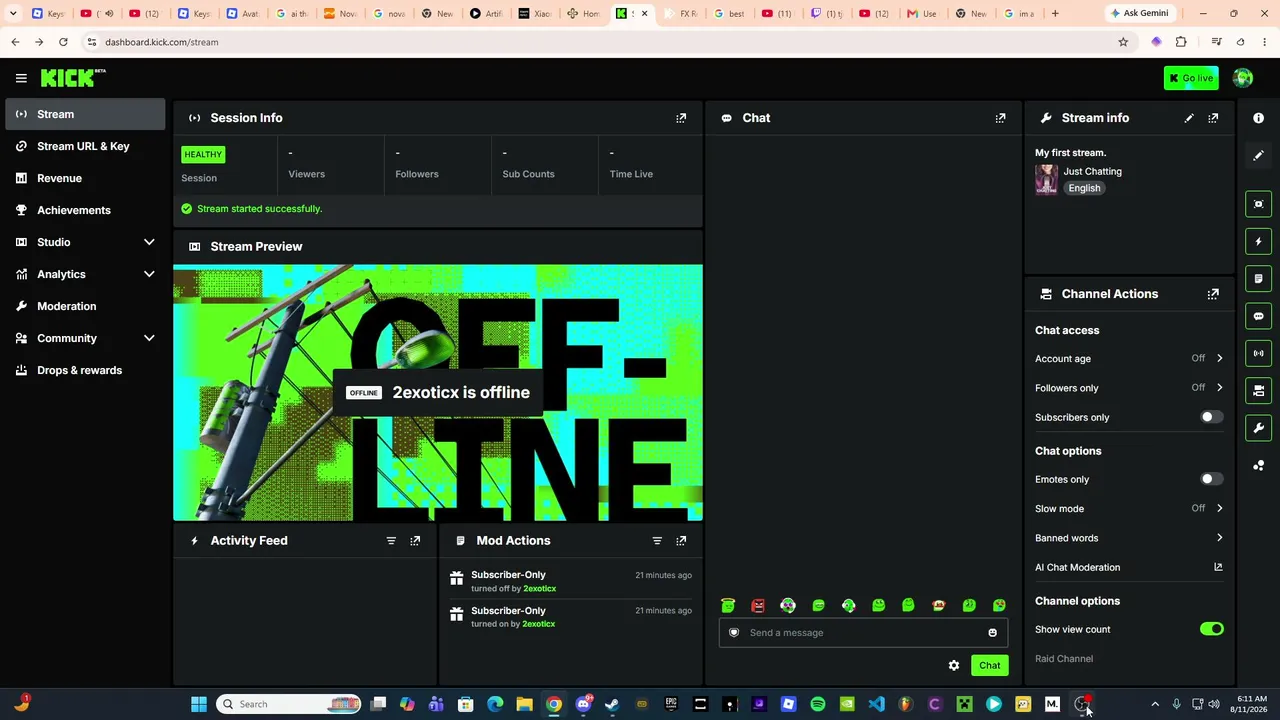Screen dimensions: 1280x720
Task: Go to the Stream page in the sidebar
Action: 85,114
